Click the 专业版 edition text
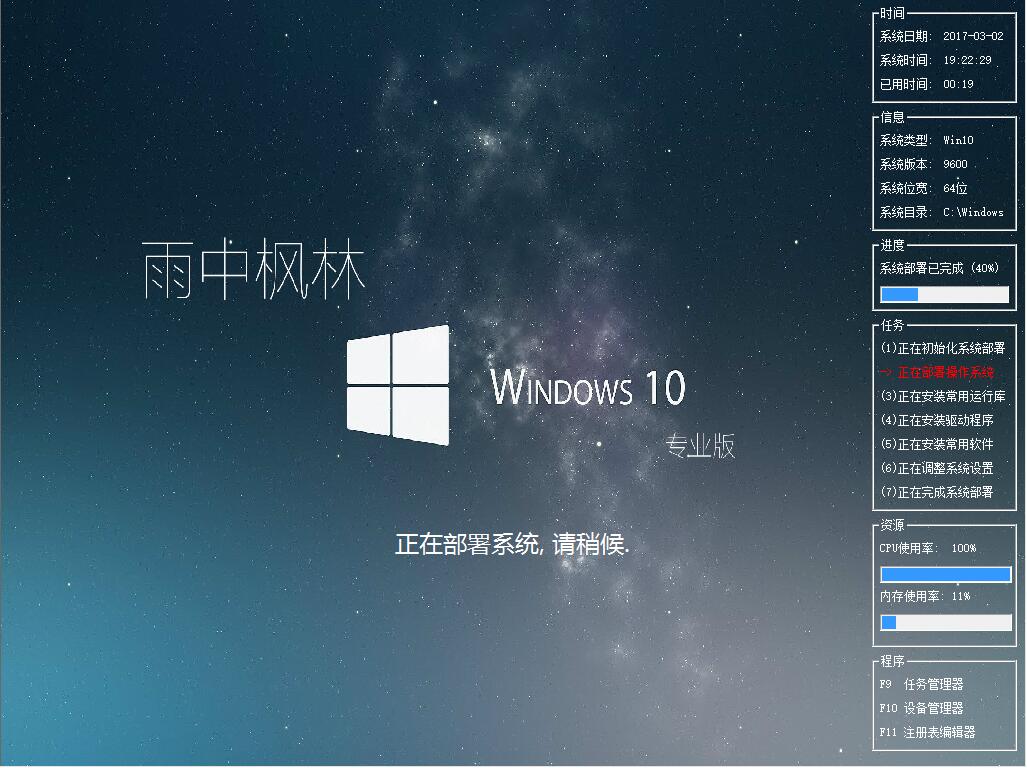Image resolution: width=1027 pixels, height=768 pixels. (700, 446)
